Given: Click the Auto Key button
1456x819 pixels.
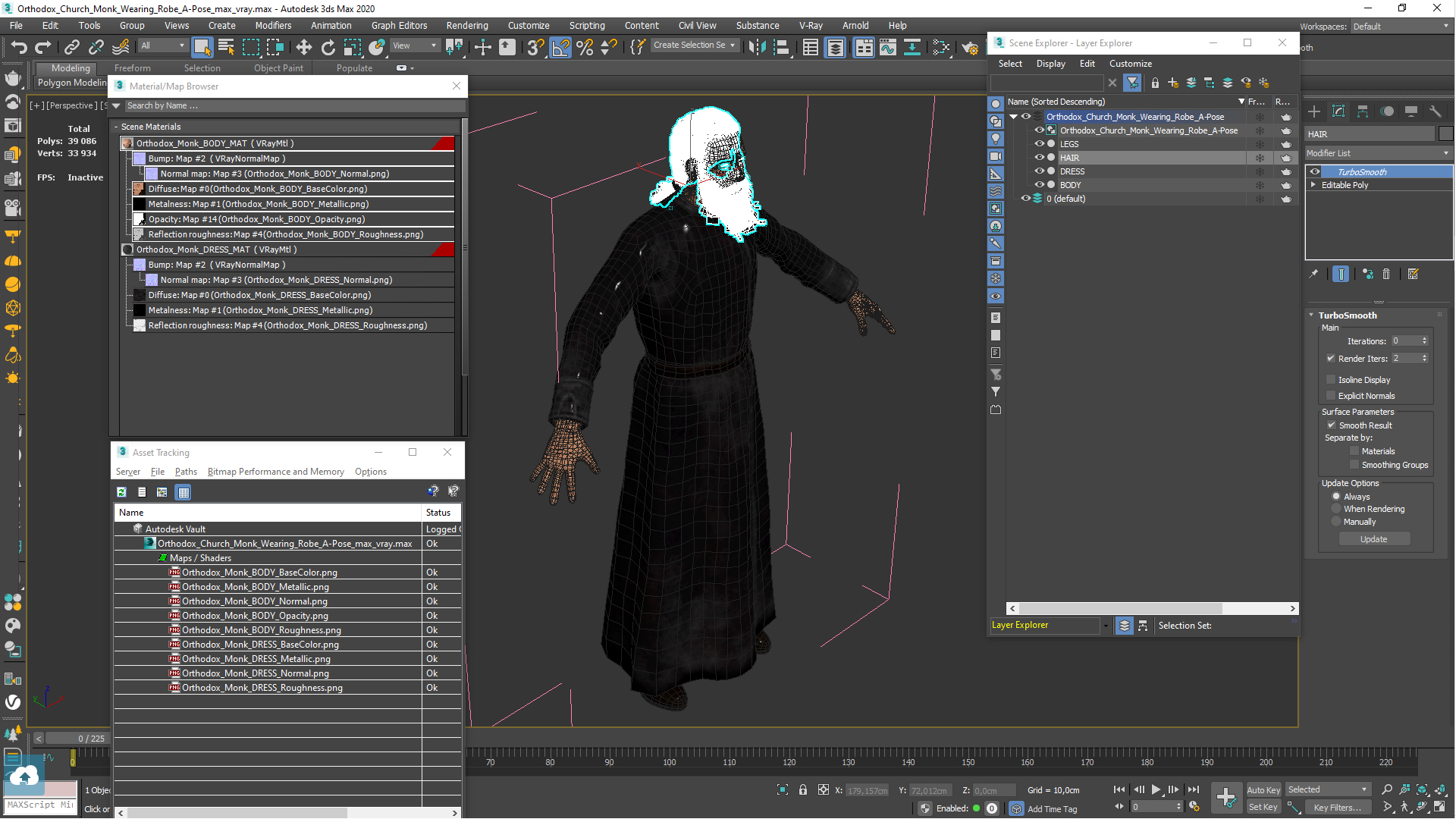Looking at the screenshot, I should coord(1263,790).
